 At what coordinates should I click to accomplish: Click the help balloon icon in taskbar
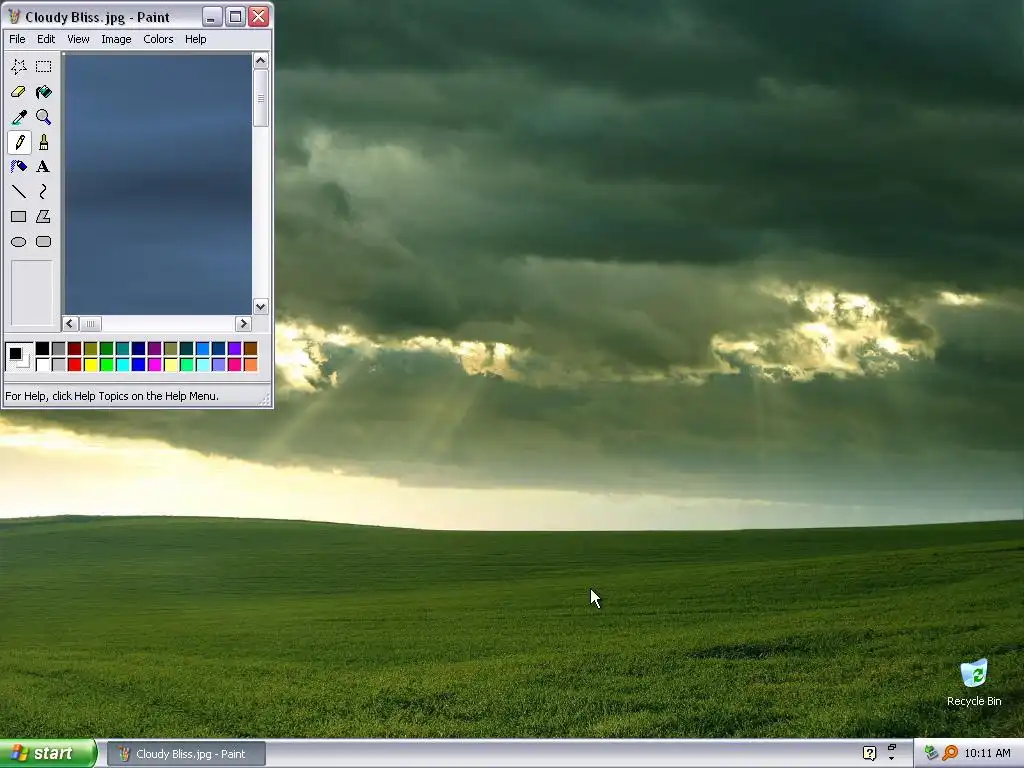pos(869,754)
